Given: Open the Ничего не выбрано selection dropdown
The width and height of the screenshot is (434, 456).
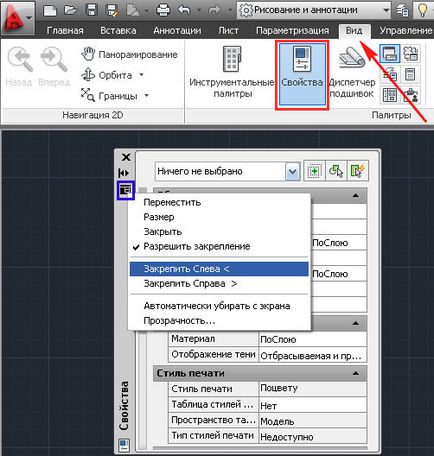Looking at the screenshot, I should click(292, 172).
